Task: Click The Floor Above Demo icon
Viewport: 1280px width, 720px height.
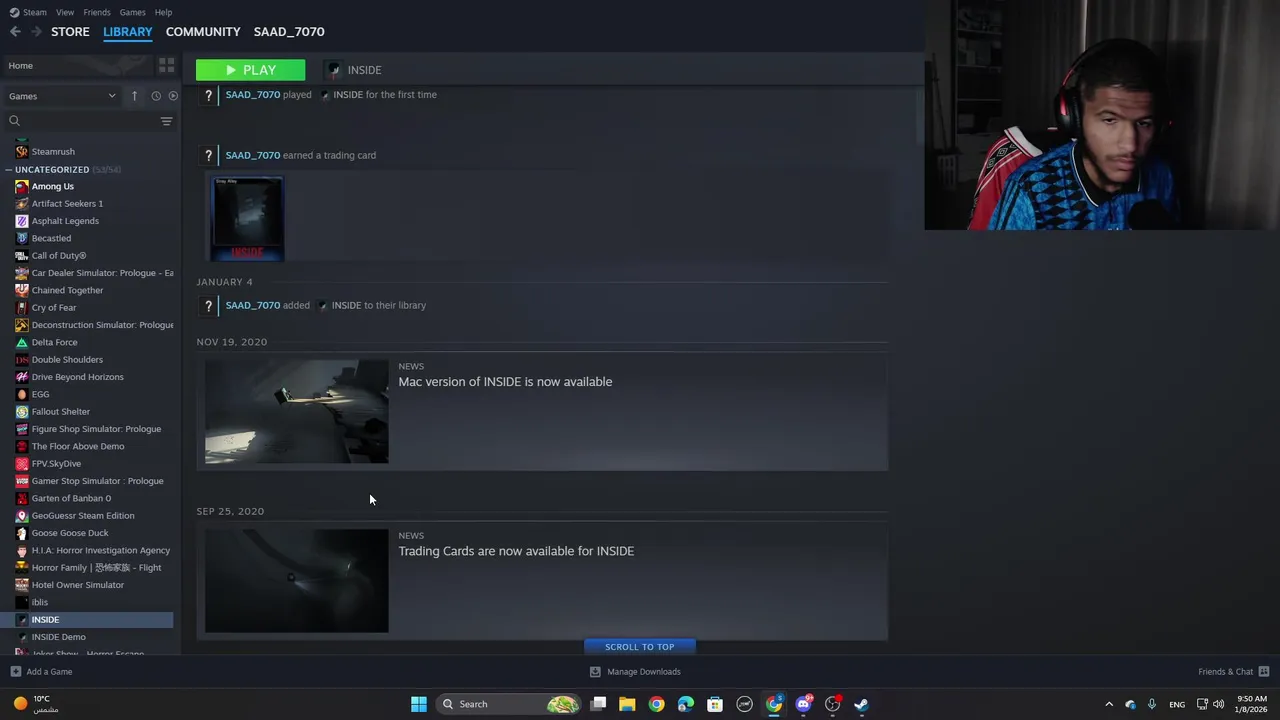Action: 22,446
